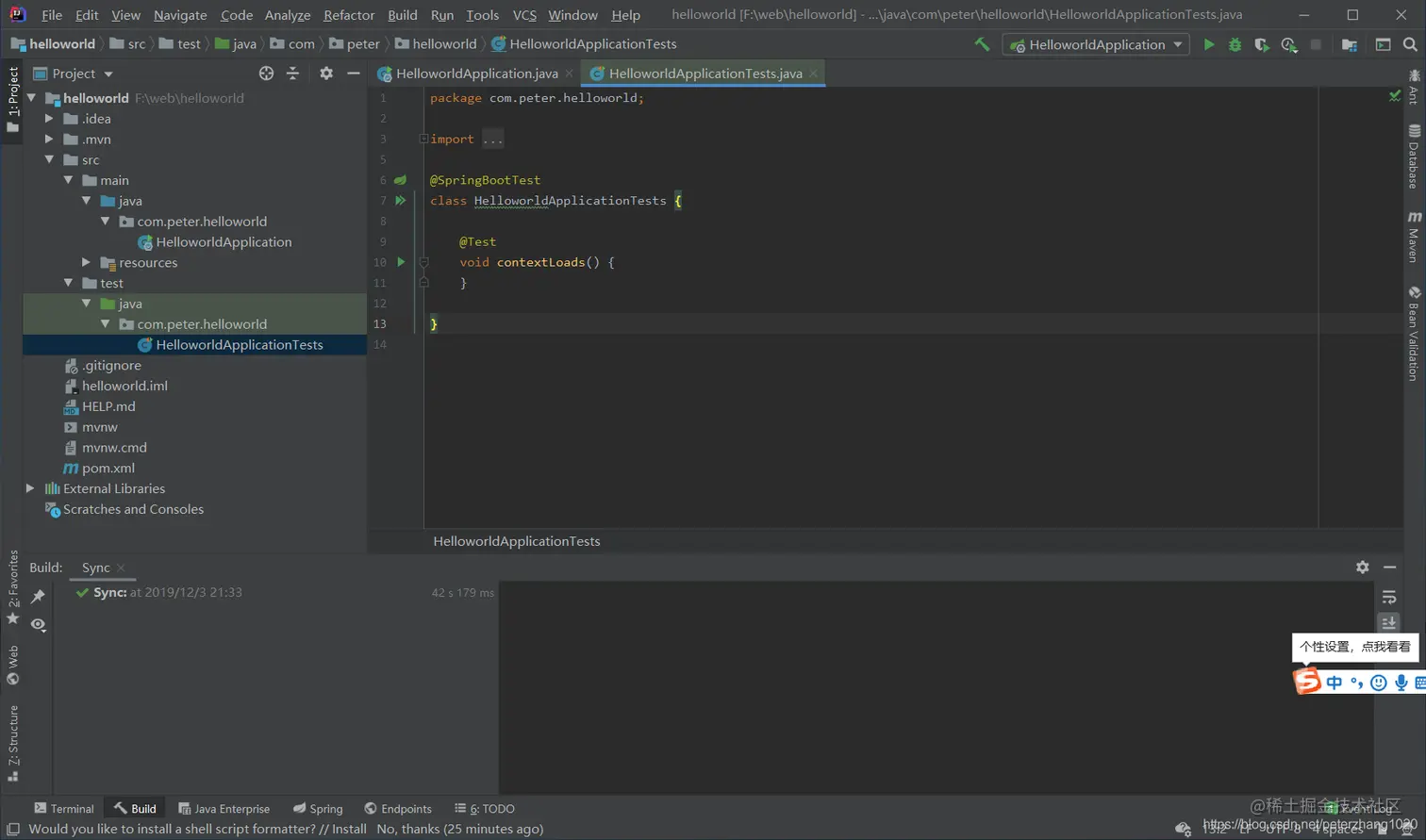Run the contextLoads test gutter icon
Image resolution: width=1426 pixels, height=840 pixels.
[401, 262]
